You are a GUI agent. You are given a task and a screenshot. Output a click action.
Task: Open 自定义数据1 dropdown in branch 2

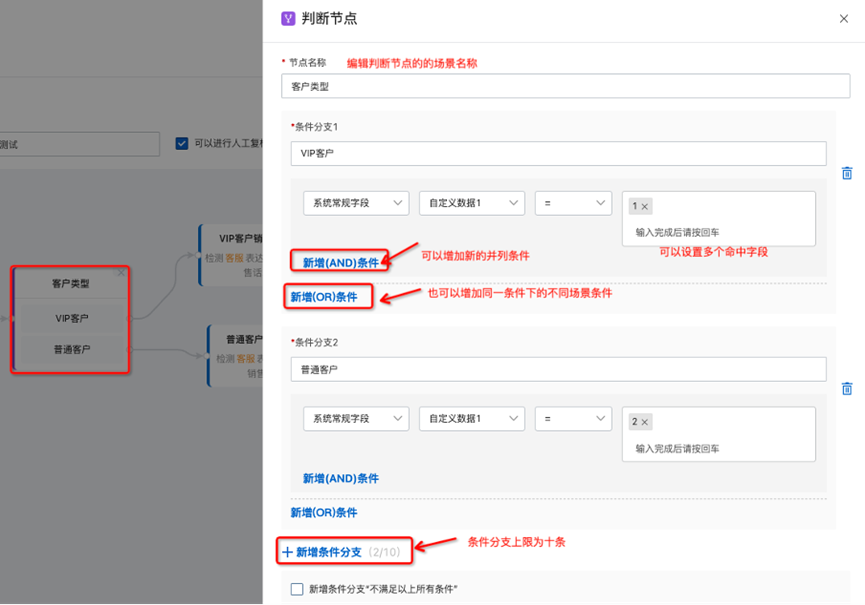click(x=472, y=419)
